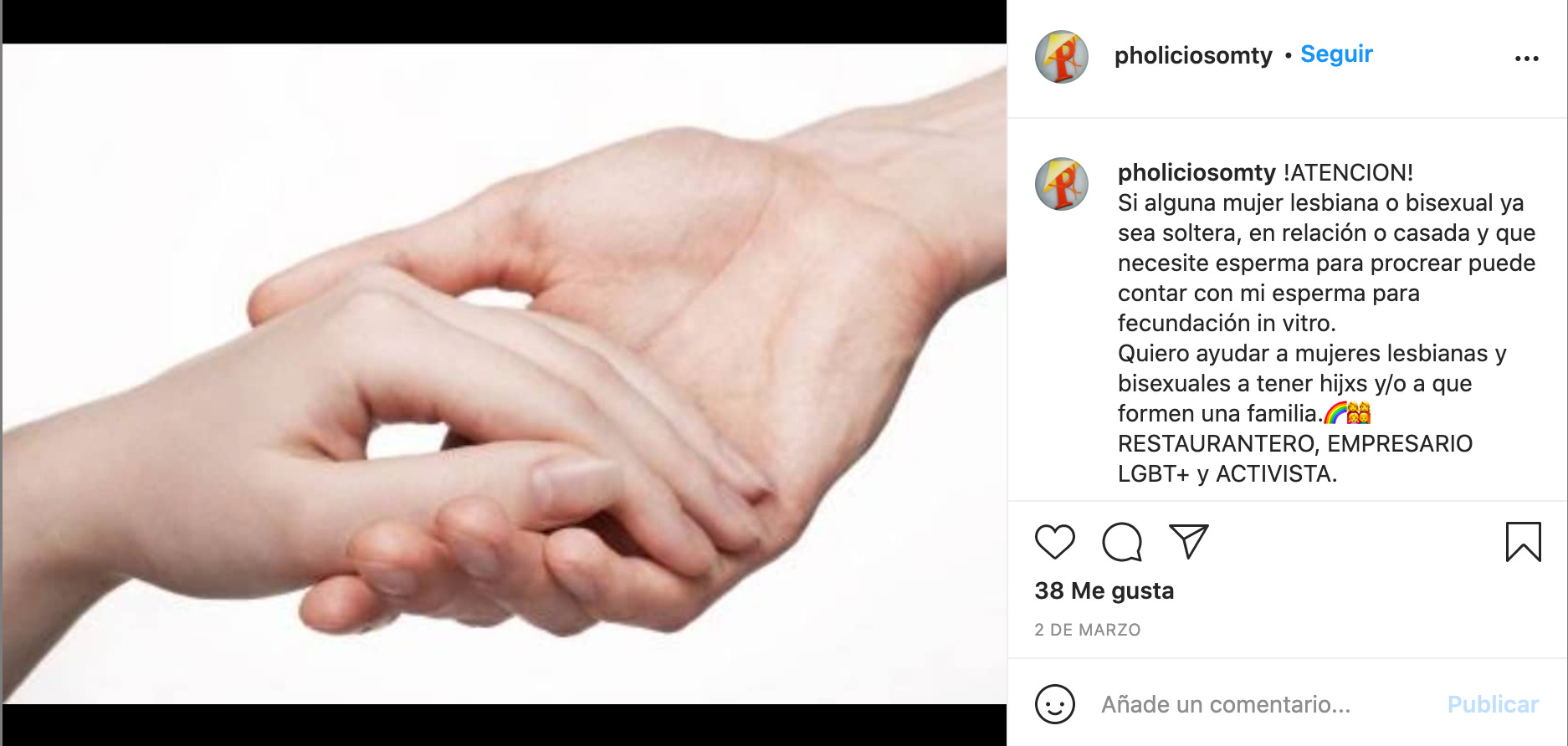Open the 2 DE MARZO post date
The image size is (1568, 746).
coord(1087,630)
